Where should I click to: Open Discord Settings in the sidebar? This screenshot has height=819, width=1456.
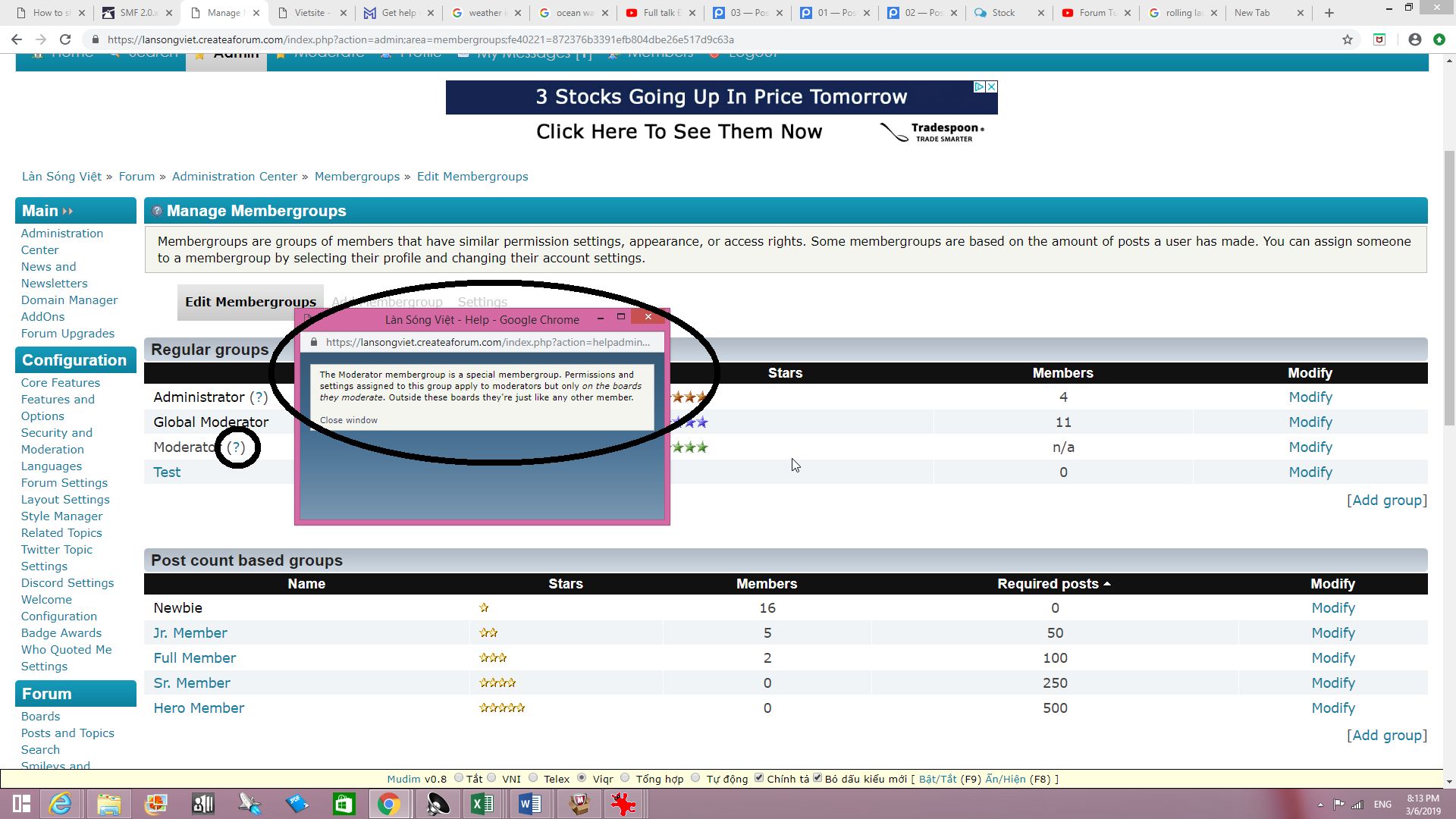pyautogui.click(x=67, y=583)
